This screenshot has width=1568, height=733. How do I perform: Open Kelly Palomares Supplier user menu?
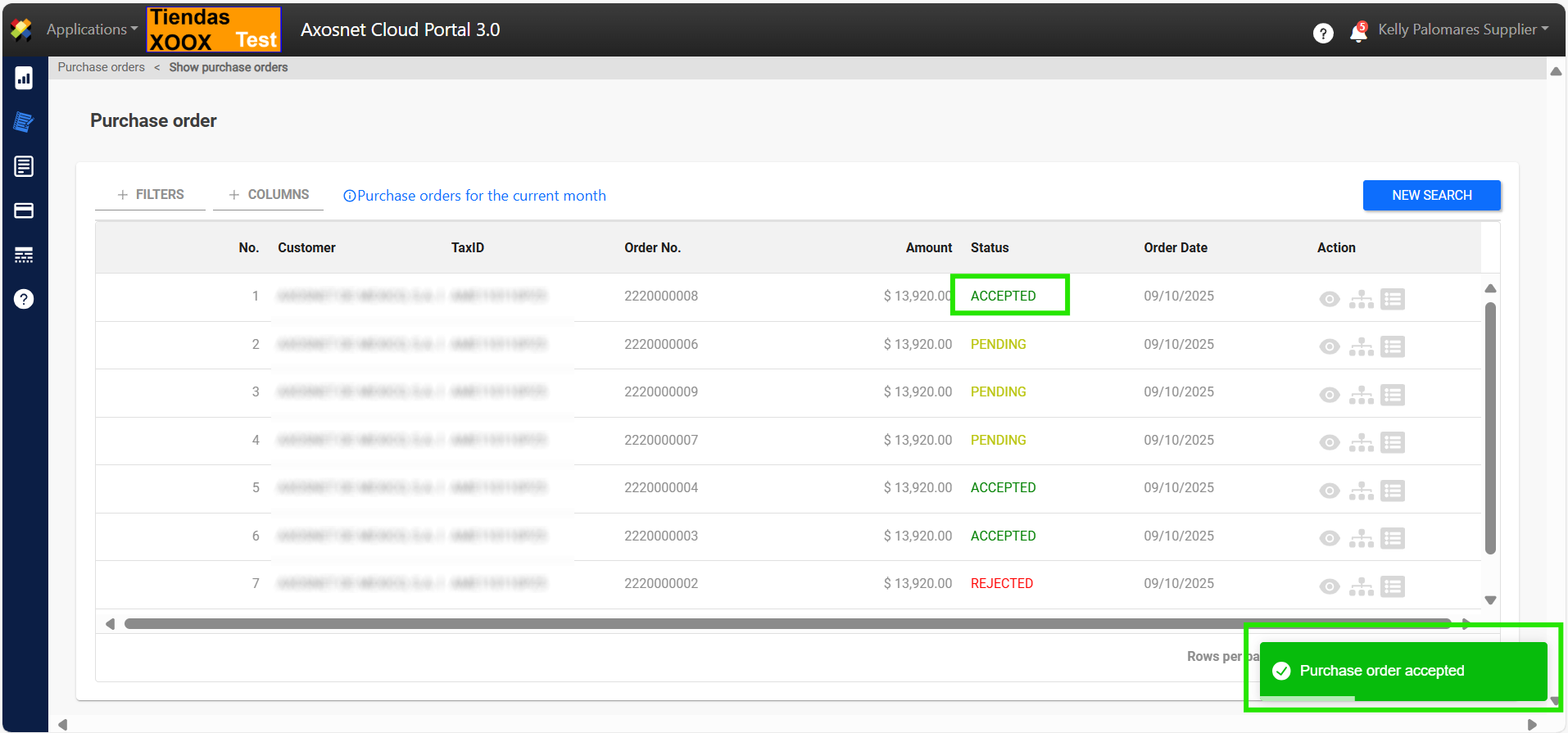[1462, 29]
